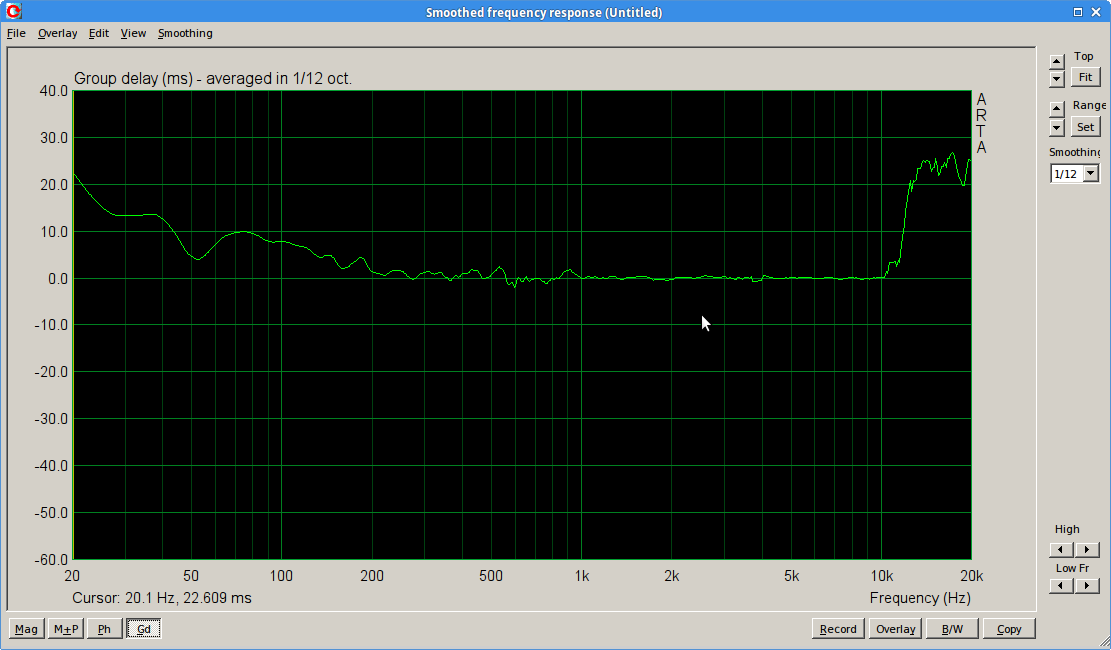Switch to M+P magnitude and phase view
The image size is (1111, 650).
click(x=66, y=629)
